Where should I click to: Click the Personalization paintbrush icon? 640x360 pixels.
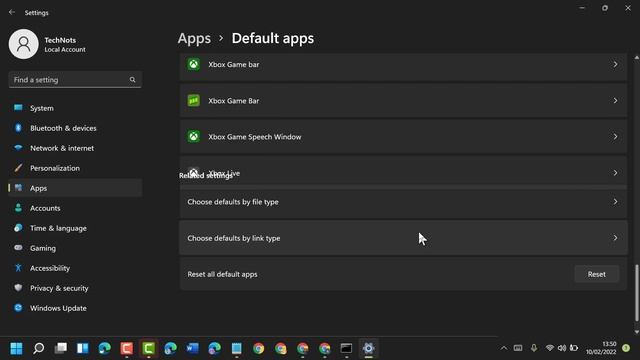[x=18, y=168]
